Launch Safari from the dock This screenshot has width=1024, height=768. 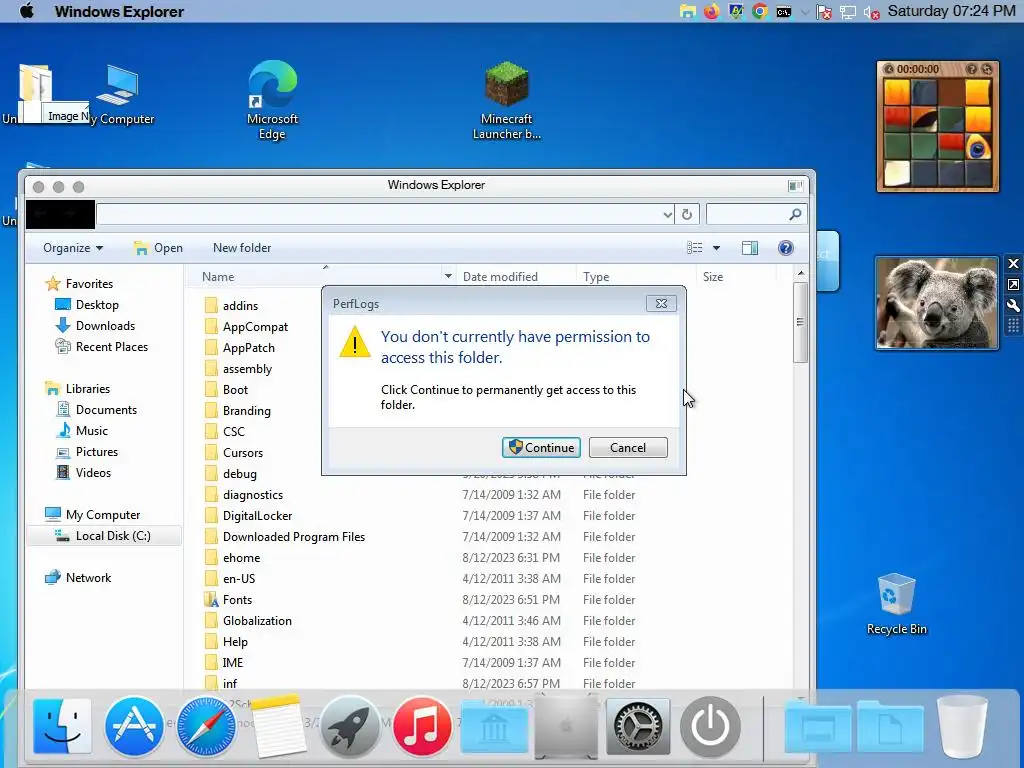click(x=206, y=726)
